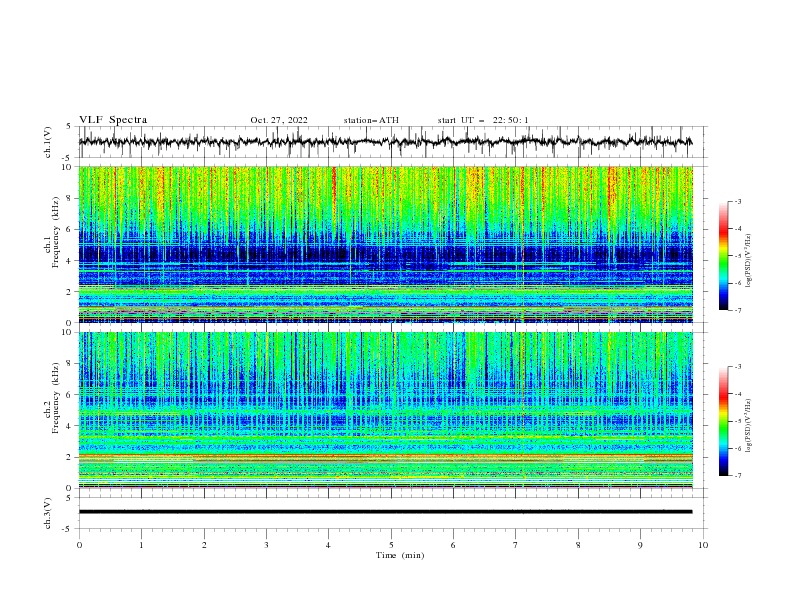Viewport: 792px width, 612px height.
Task: Click time axis tick label "0"
Action: tap(79, 545)
